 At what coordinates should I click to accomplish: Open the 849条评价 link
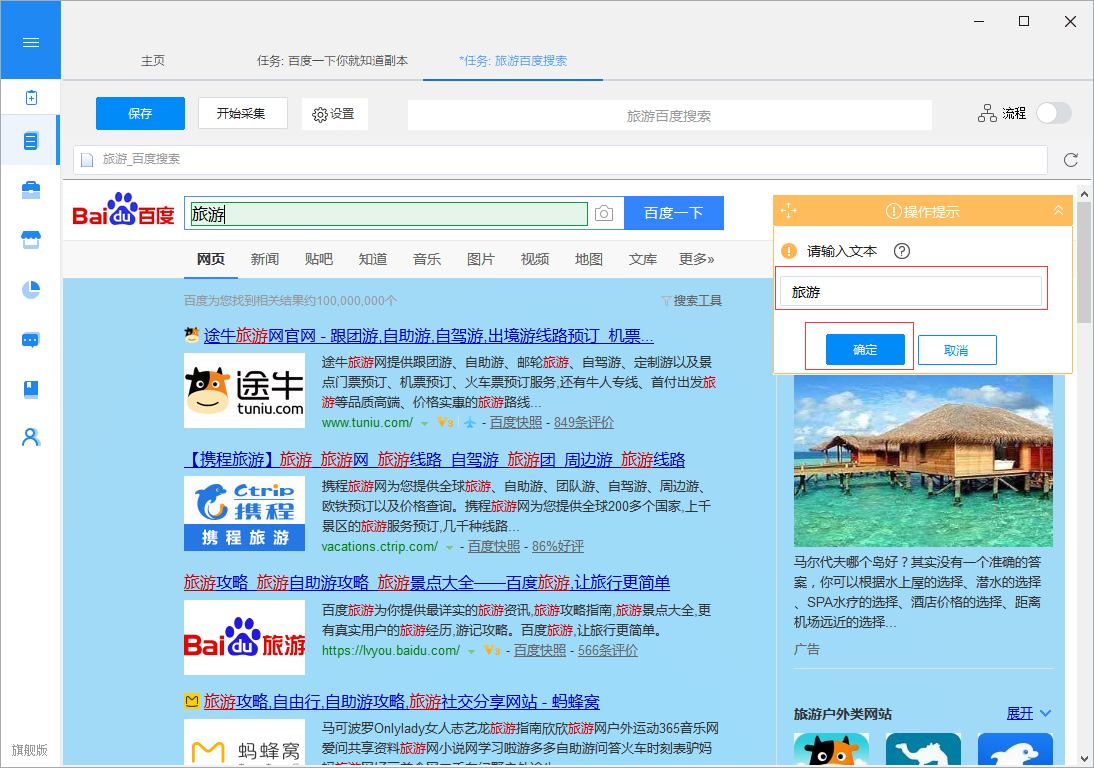pyautogui.click(x=584, y=423)
